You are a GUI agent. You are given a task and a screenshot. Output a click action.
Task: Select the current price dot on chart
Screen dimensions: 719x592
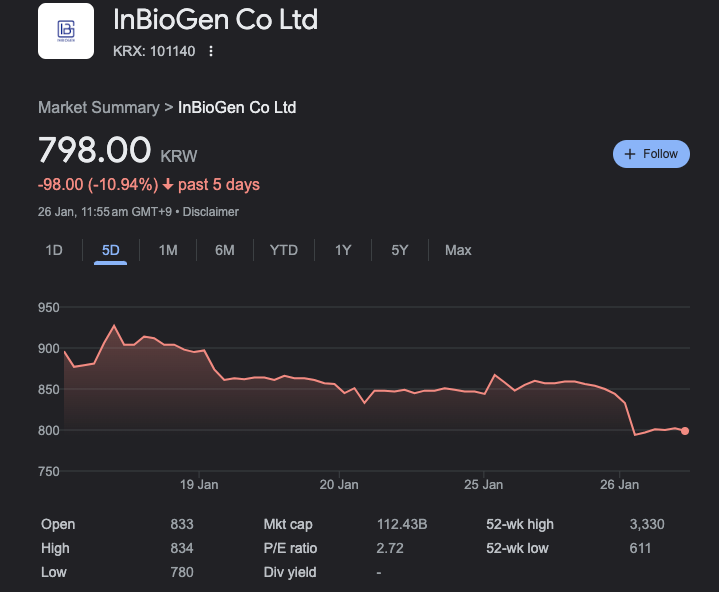point(685,431)
